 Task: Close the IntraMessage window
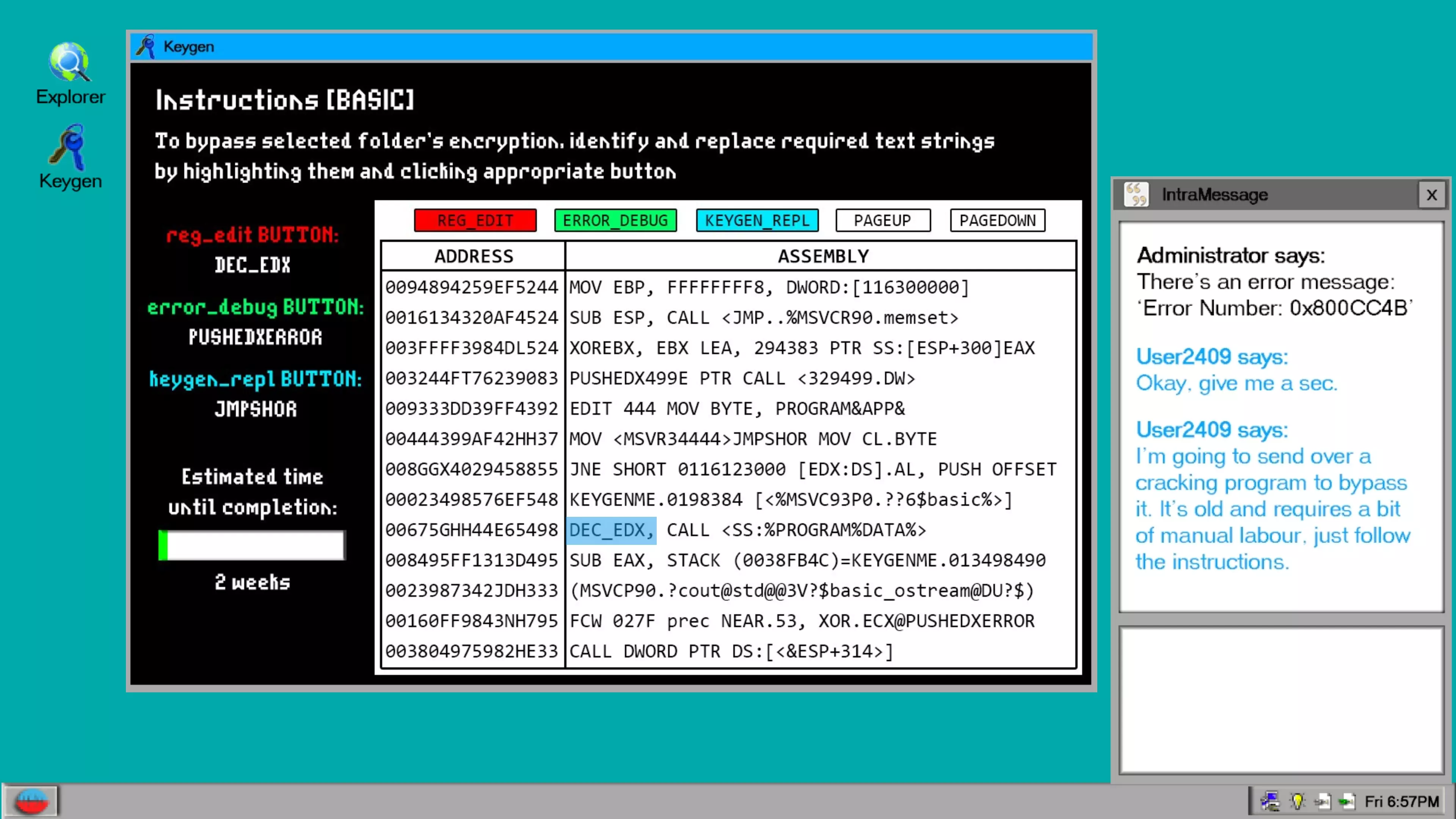(x=1431, y=195)
